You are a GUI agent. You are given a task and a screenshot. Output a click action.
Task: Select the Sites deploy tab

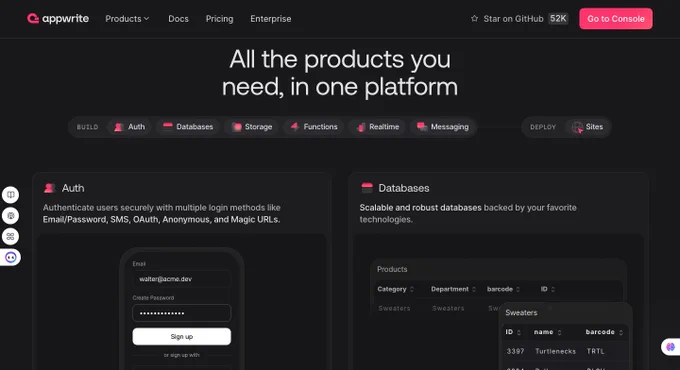[x=587, y=127]
